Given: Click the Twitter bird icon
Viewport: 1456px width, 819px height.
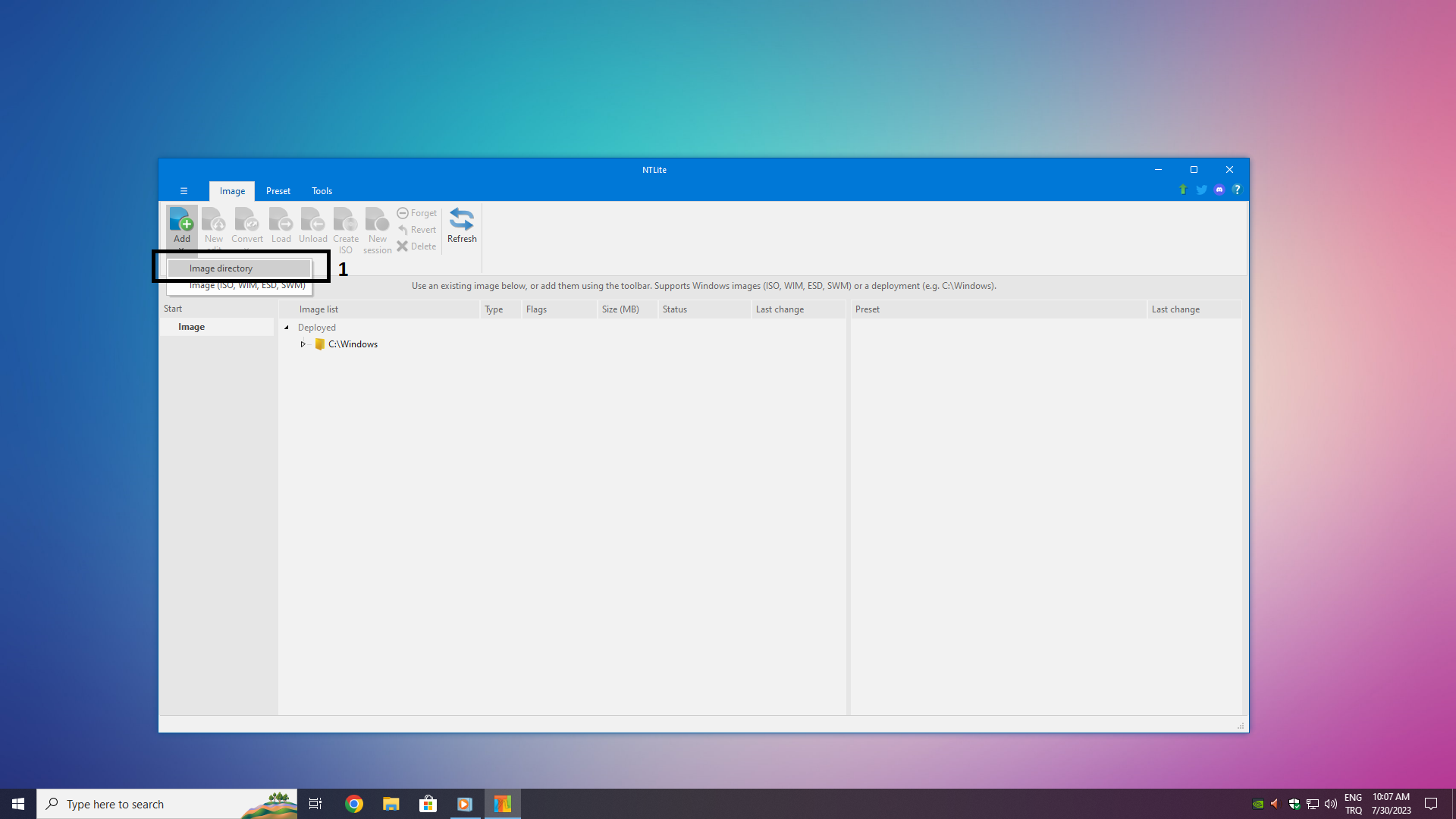Looking at the screenshot, I should pyautogui.click(x=1201, y=190).
